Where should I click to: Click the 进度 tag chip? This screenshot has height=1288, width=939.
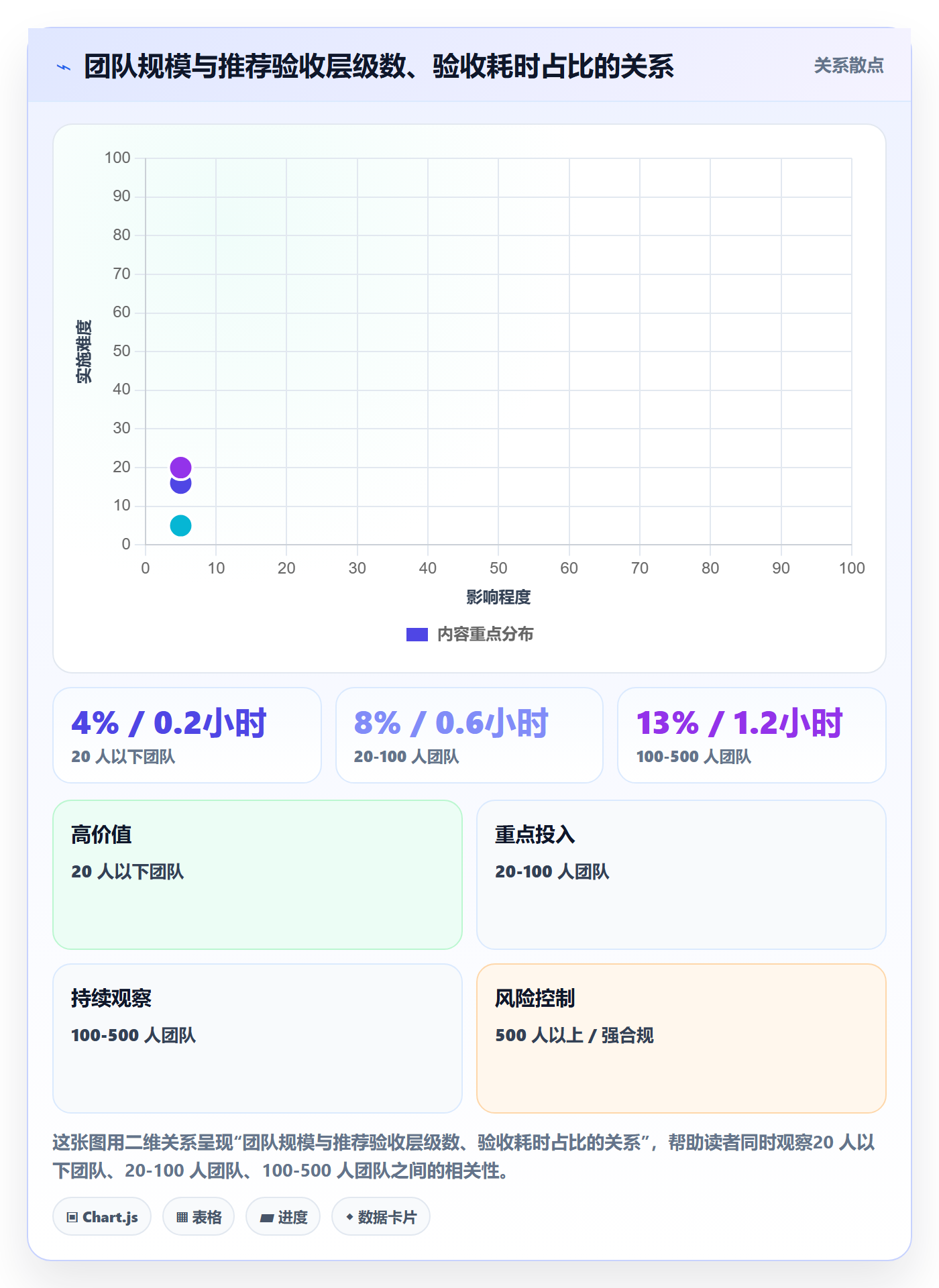tap(283, 1217)
